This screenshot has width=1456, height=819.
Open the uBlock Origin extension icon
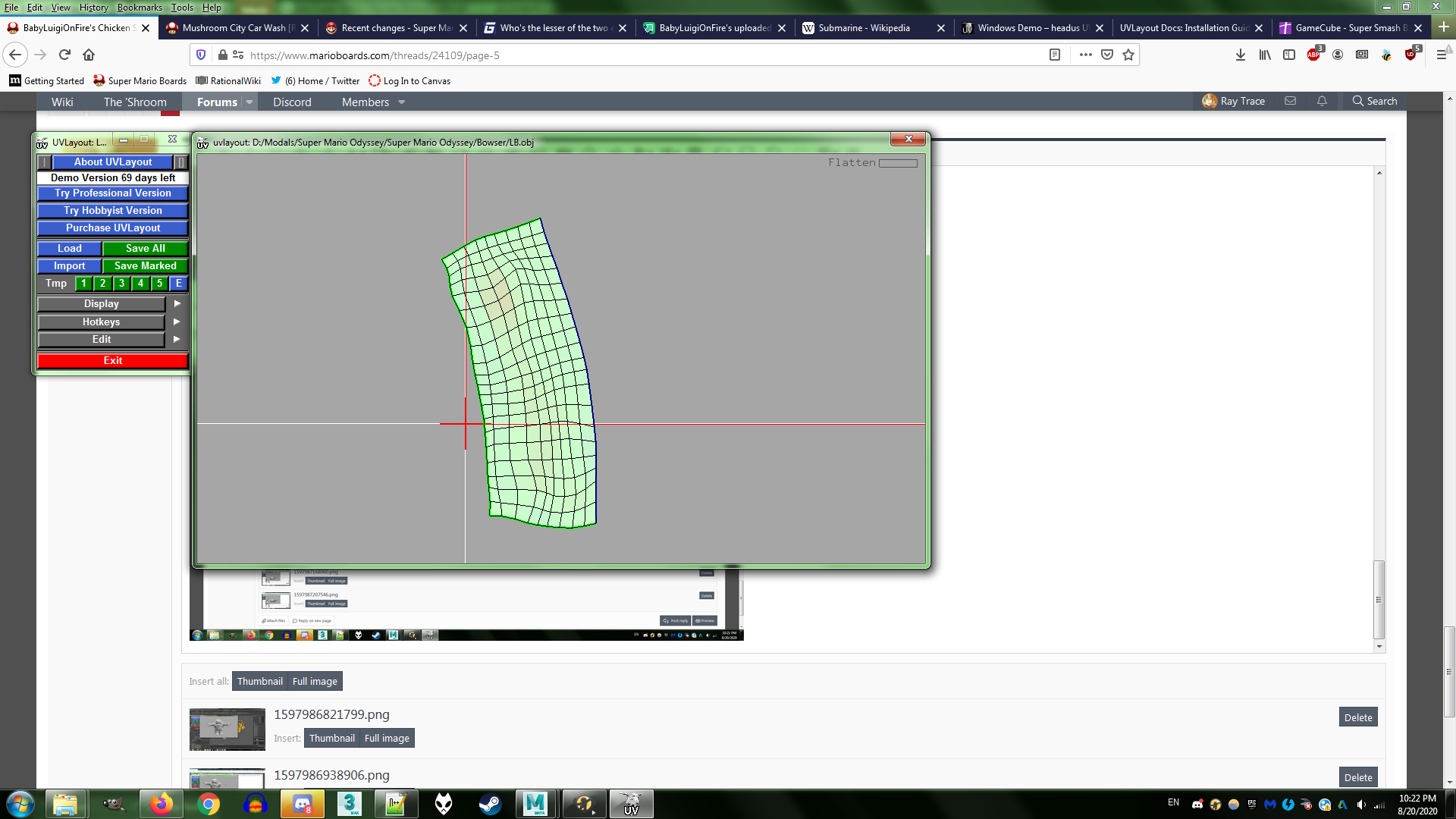(1410, 55)
